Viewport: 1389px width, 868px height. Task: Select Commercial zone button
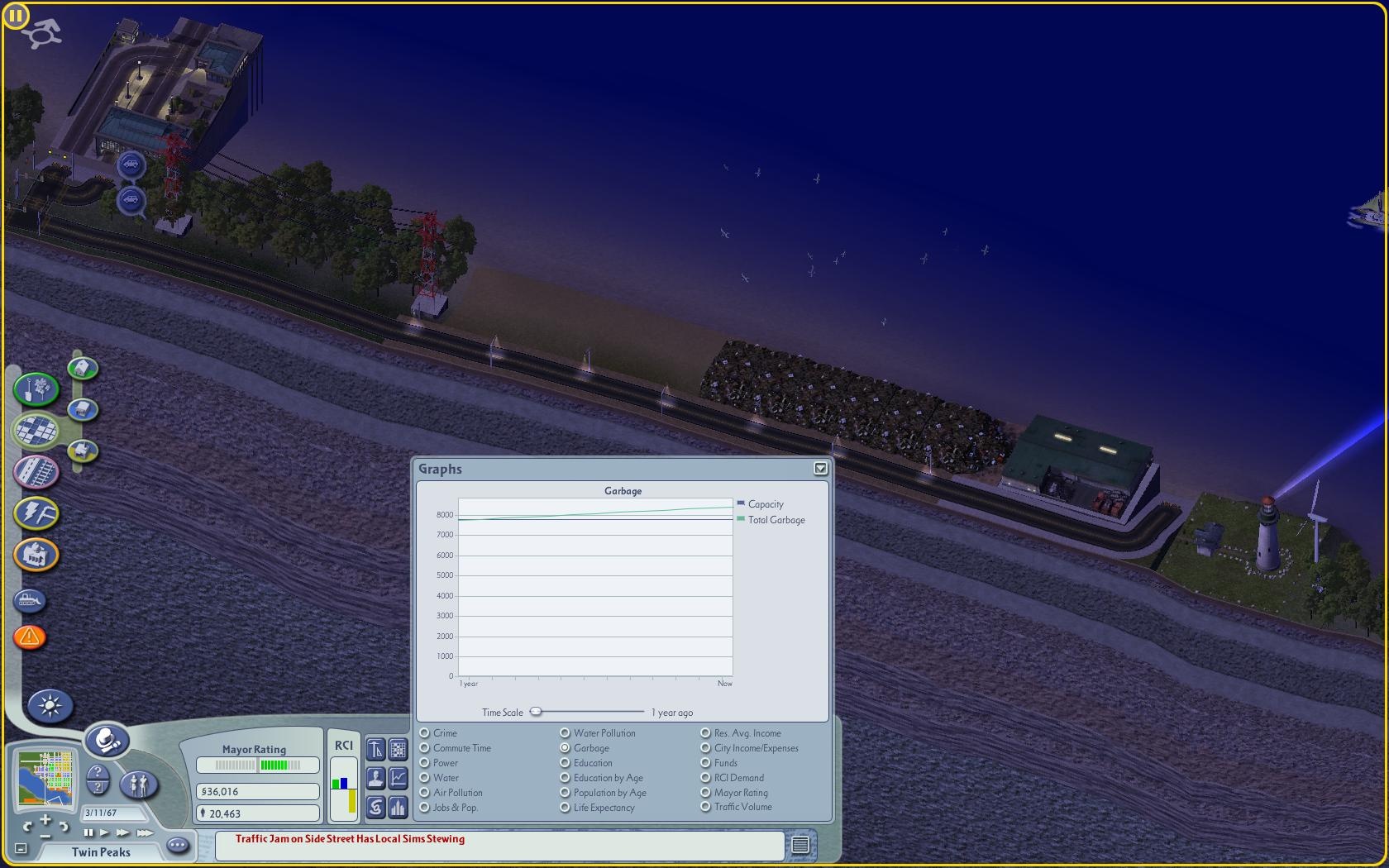coord(83,409)
